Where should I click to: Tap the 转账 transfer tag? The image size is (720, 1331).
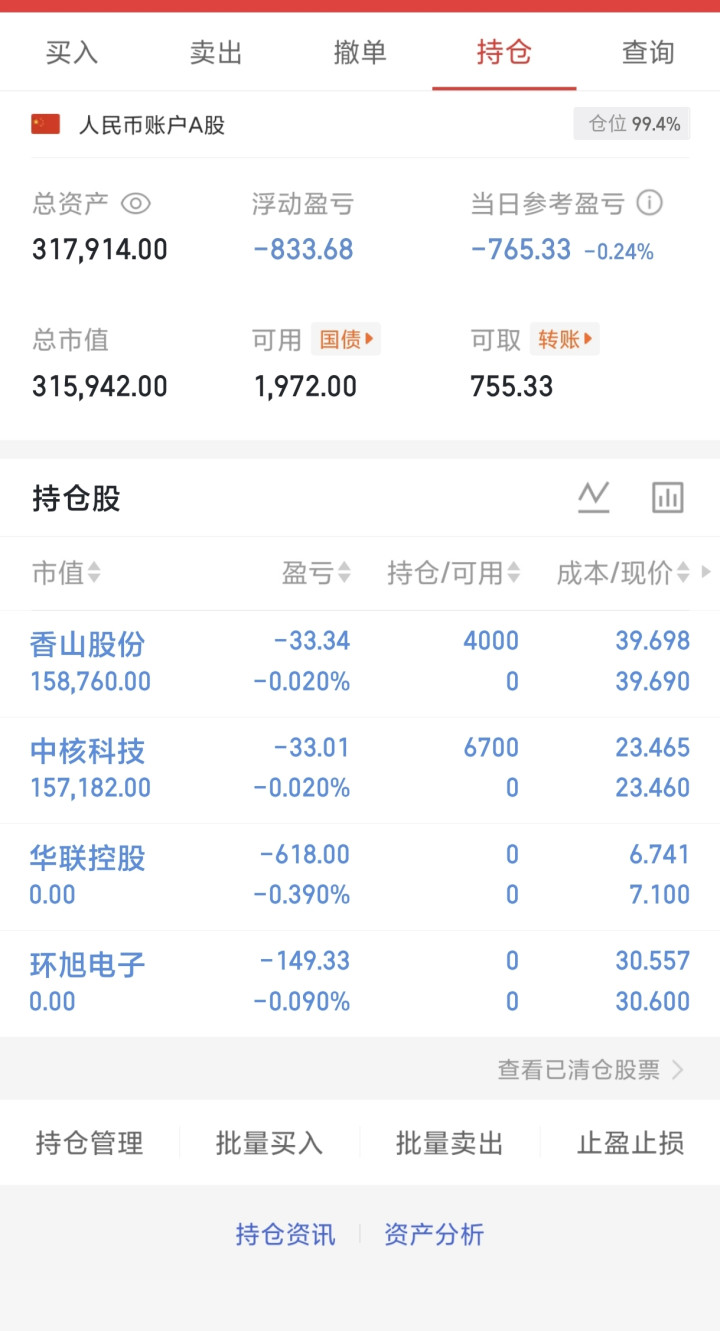(564, 340)
